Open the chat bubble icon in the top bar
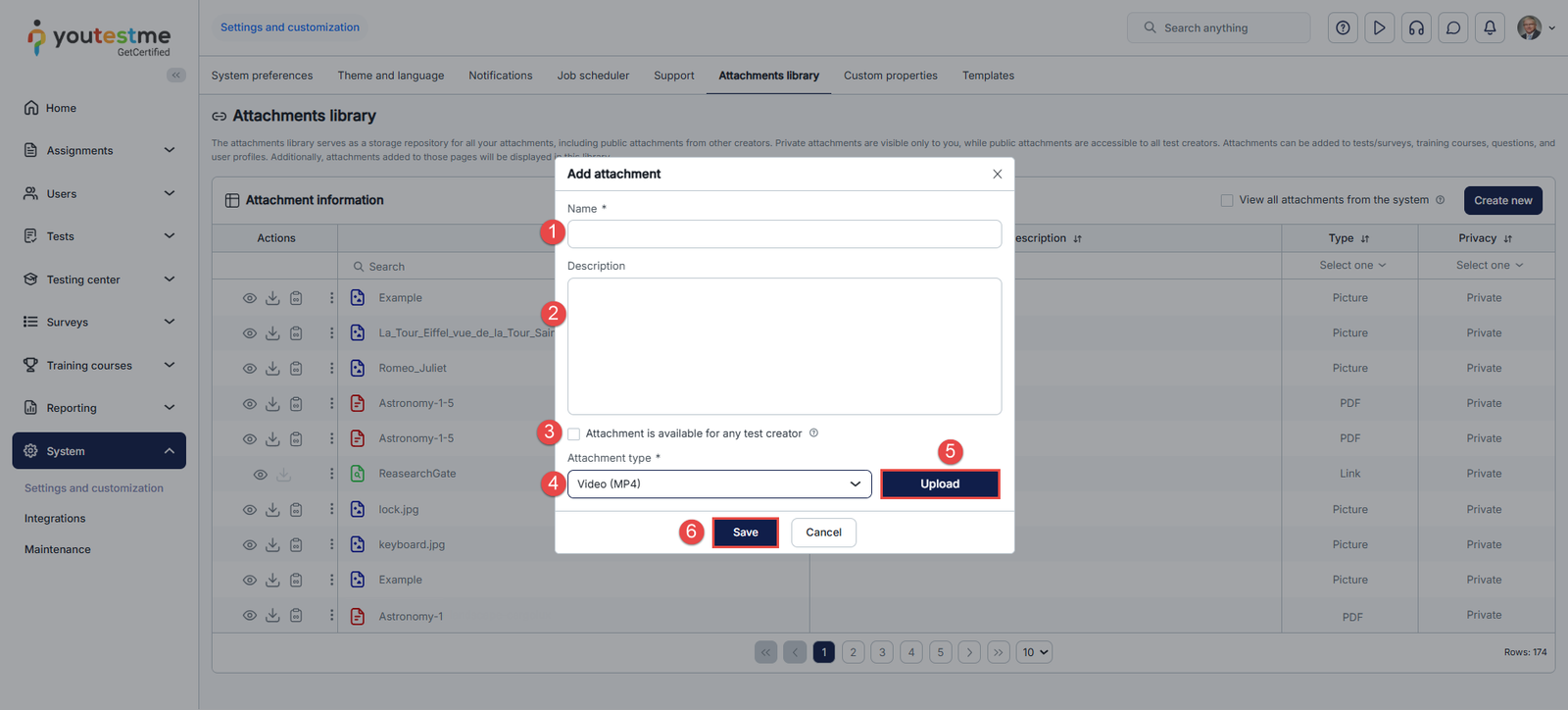 1453,27
